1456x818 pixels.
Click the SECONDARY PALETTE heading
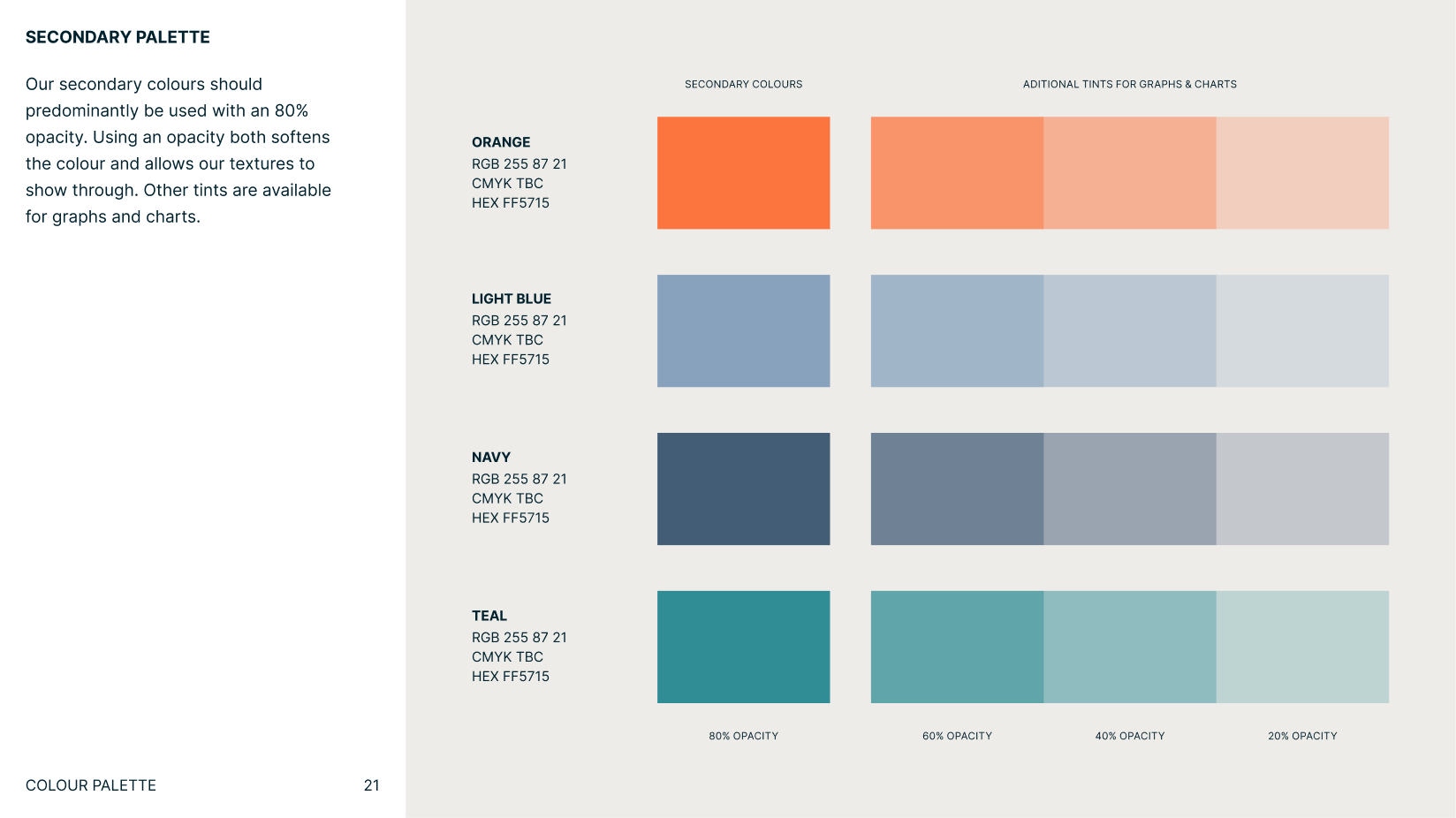pos(118,37)
